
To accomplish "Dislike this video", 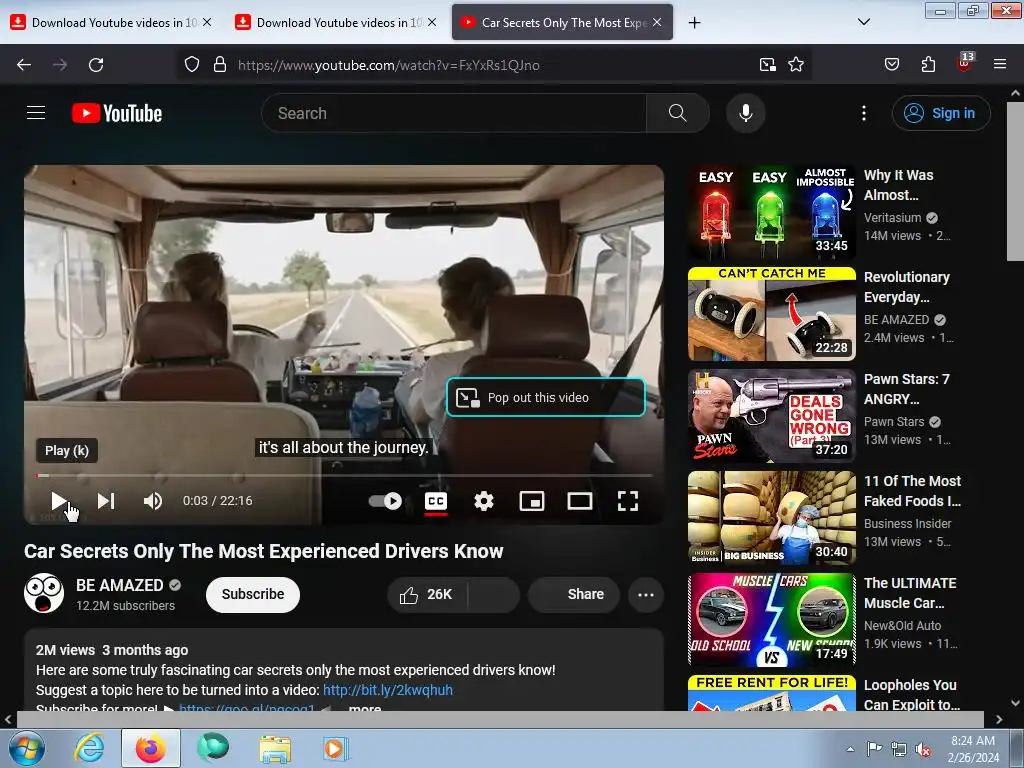I will pyautogui.click(x=494, y=594).
